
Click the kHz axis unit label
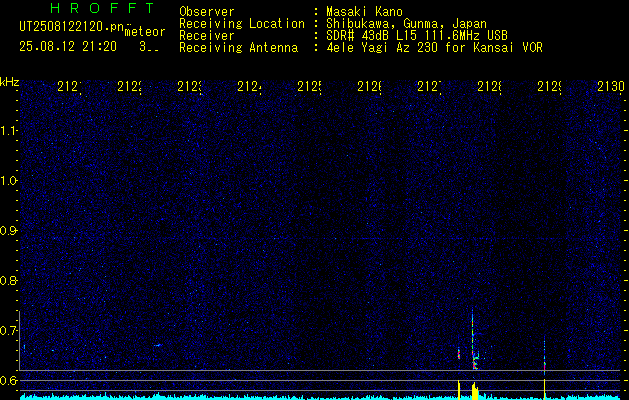coord(10,82)
